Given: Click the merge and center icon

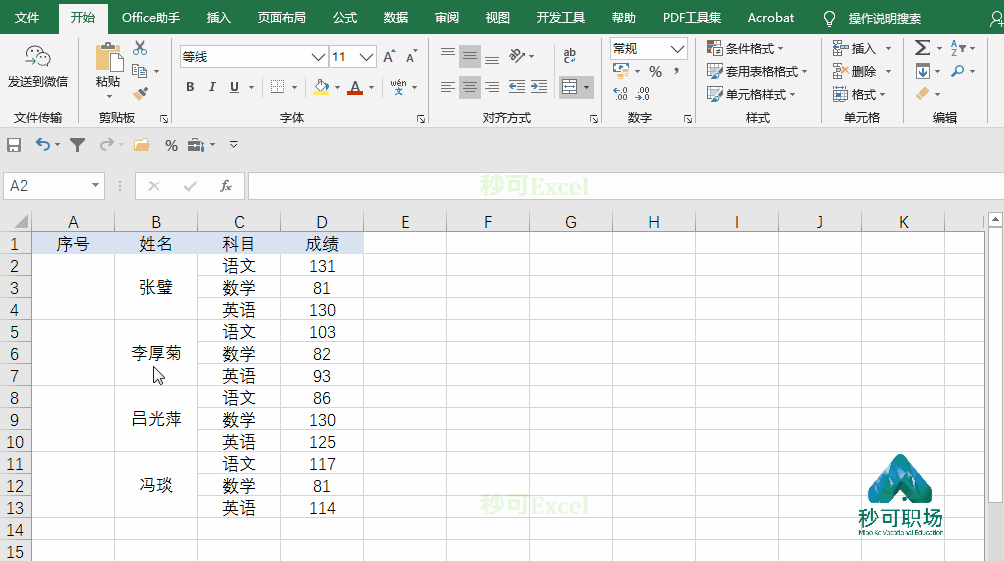Looking at the screenshot, I should point(569,87).
